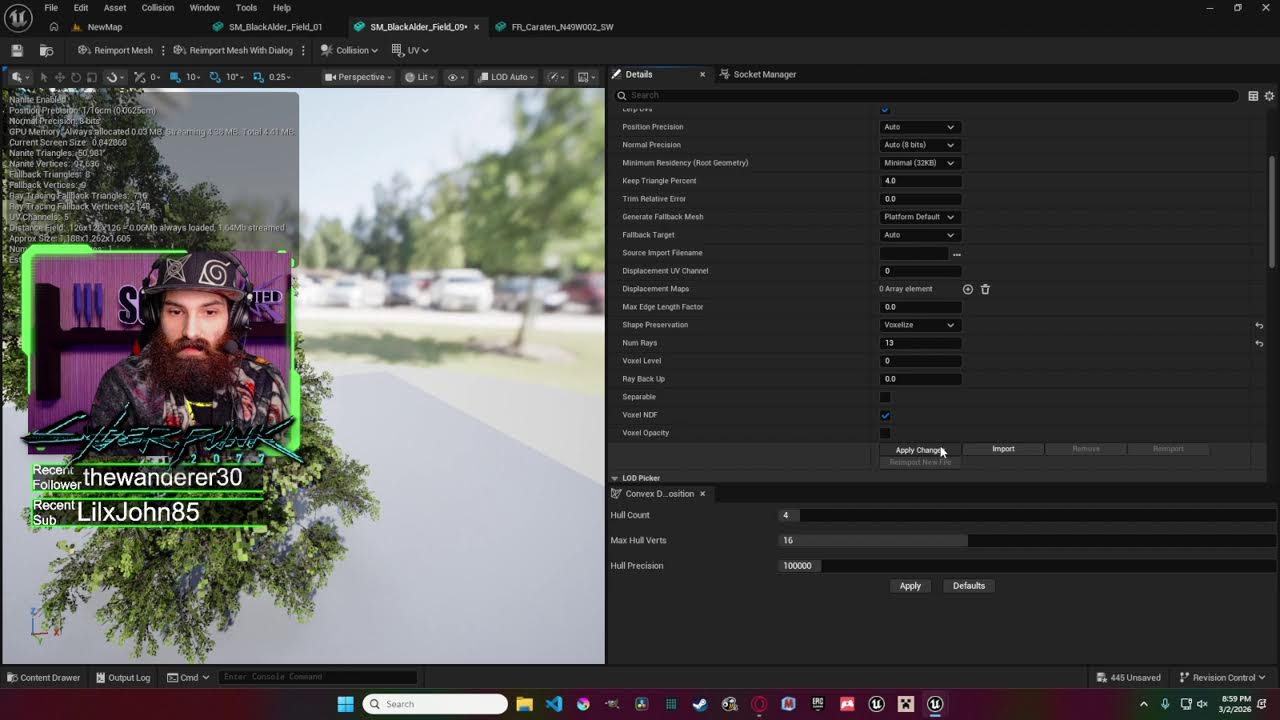The height and width of the screenshot is (720, 1280).
Task: Click the Apply Changes button
Action: point(920,450)
